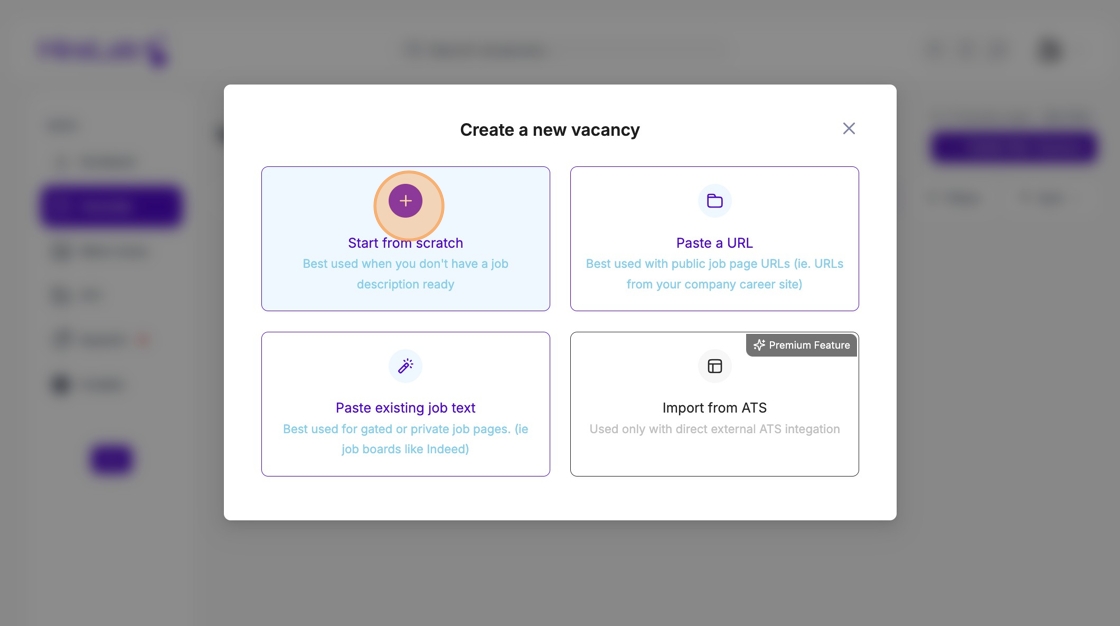
Task: Click the description under Start from scratch
Action: (405, 274)
